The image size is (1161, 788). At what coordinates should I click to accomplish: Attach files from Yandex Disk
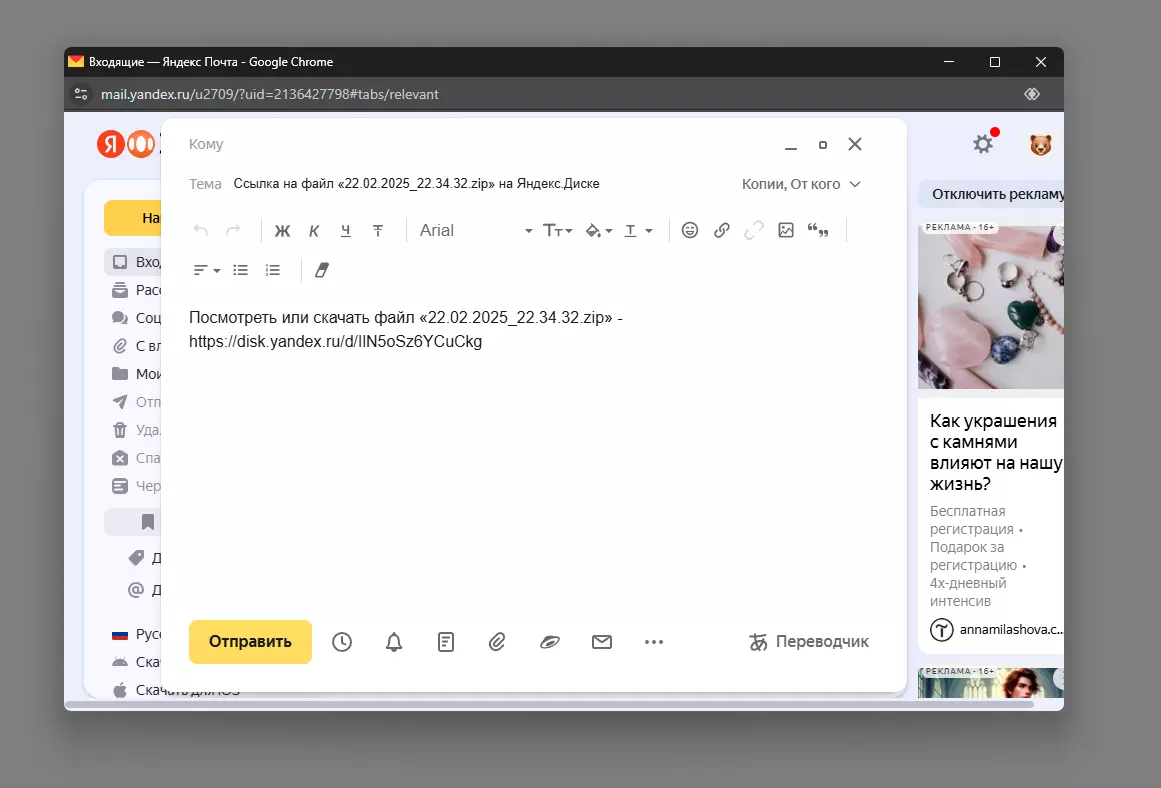click(549, 642)
